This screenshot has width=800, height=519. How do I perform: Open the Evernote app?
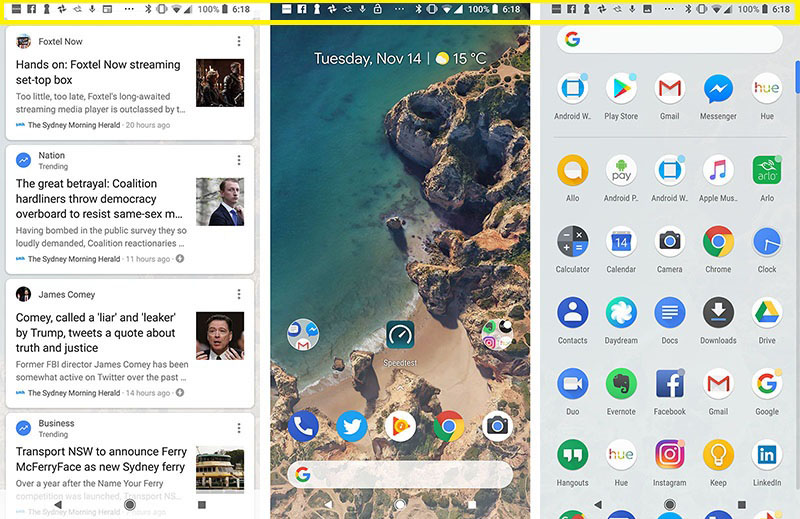coord(621,384)
